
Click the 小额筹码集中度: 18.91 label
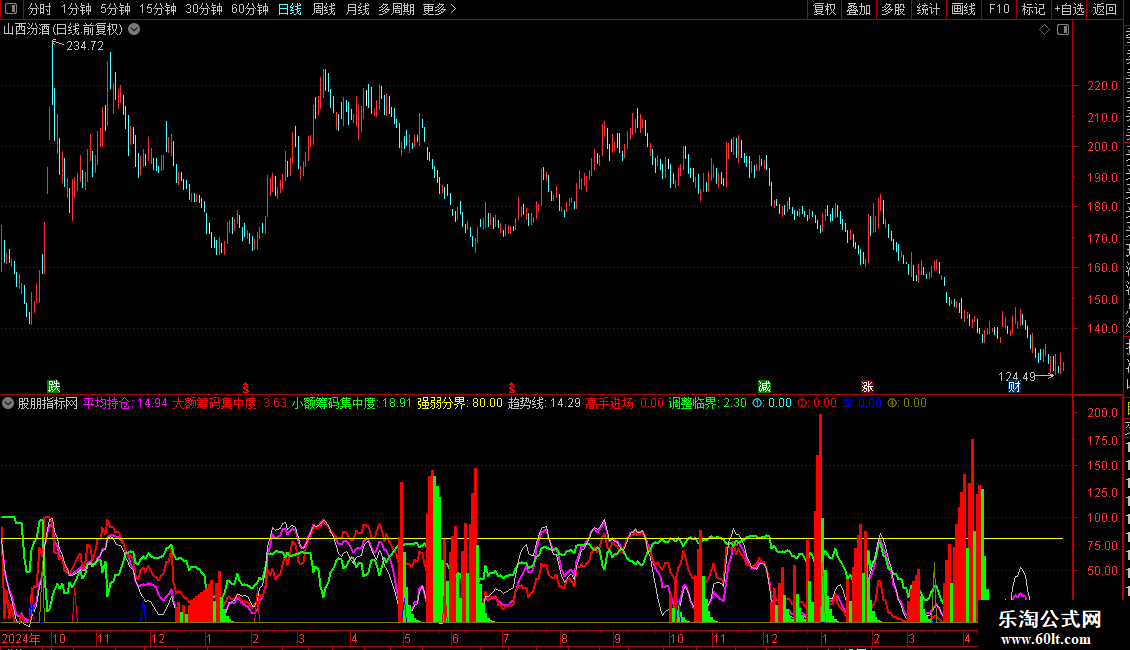(x=352, y=404)
